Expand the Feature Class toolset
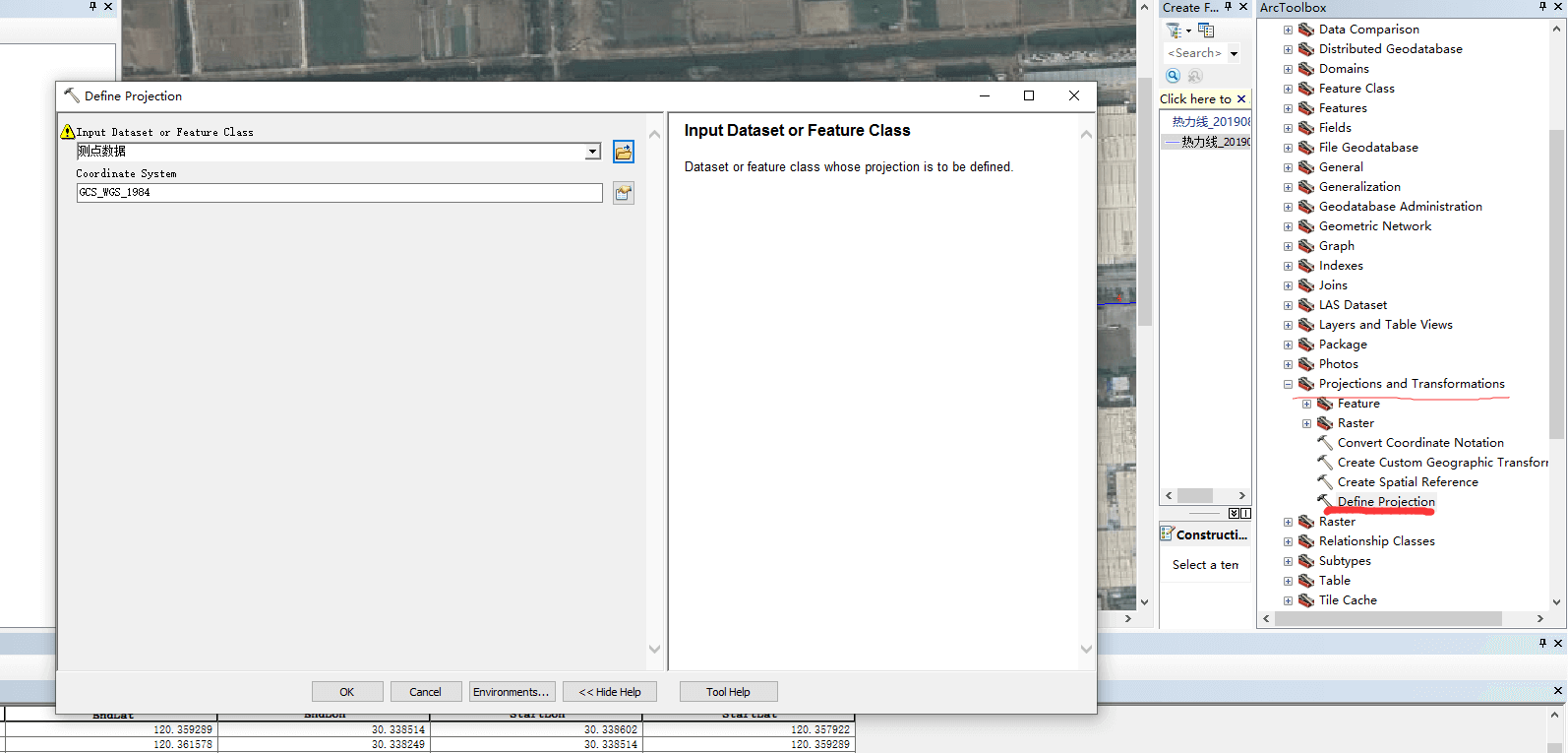Viewport: 1568px width, 753px height. pyautogui.click(x=1288, y=89)
